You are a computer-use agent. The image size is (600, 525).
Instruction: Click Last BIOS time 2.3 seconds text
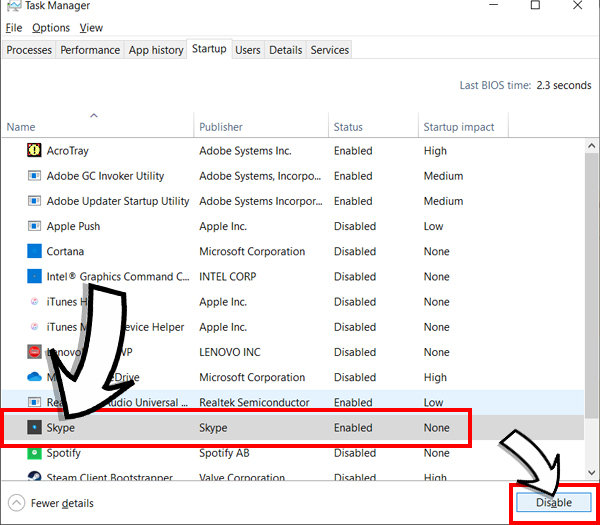[x=525, y=85]
